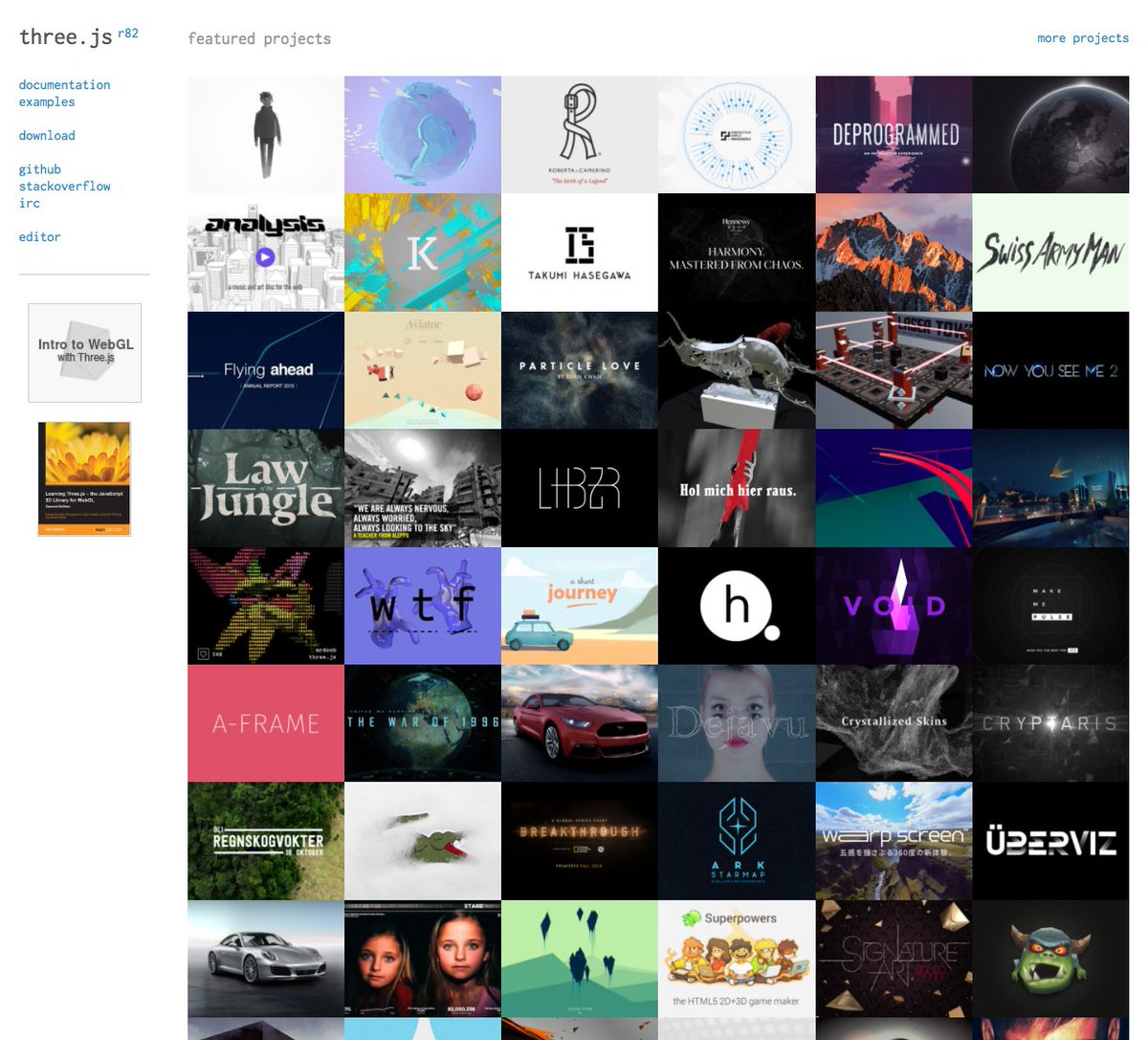This screenshot has height=1040, width=1148.
Task: Open the a short journey project
Action: (x=580, y=606)
